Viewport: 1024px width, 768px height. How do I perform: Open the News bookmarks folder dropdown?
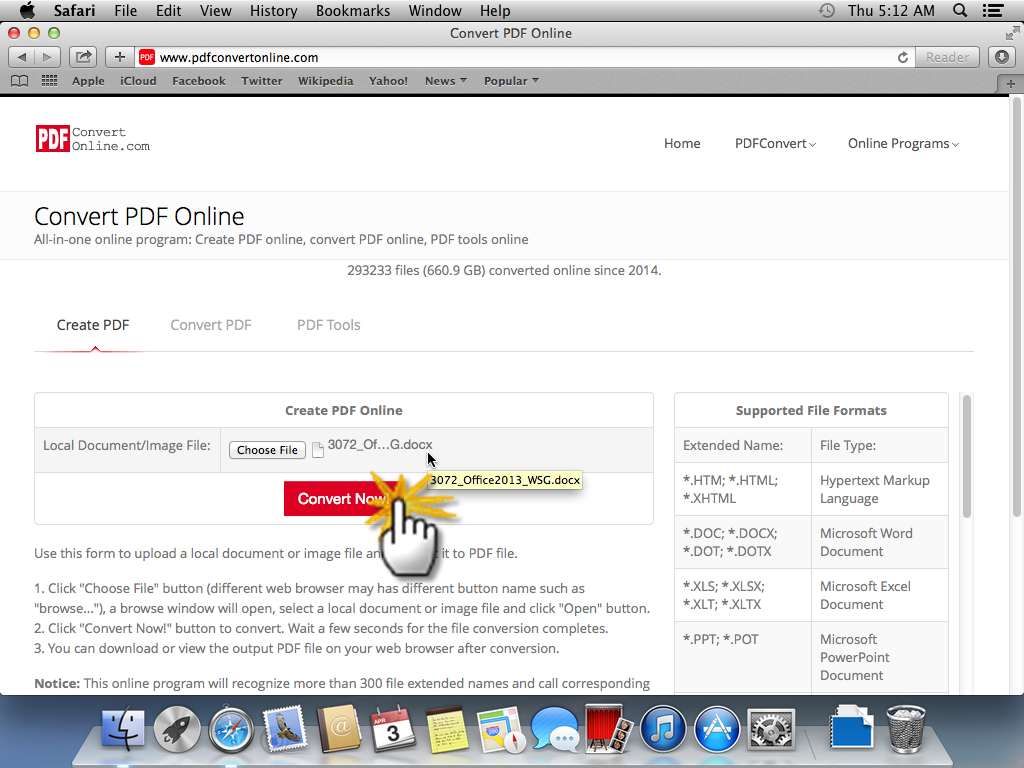[x=446, y=81]
